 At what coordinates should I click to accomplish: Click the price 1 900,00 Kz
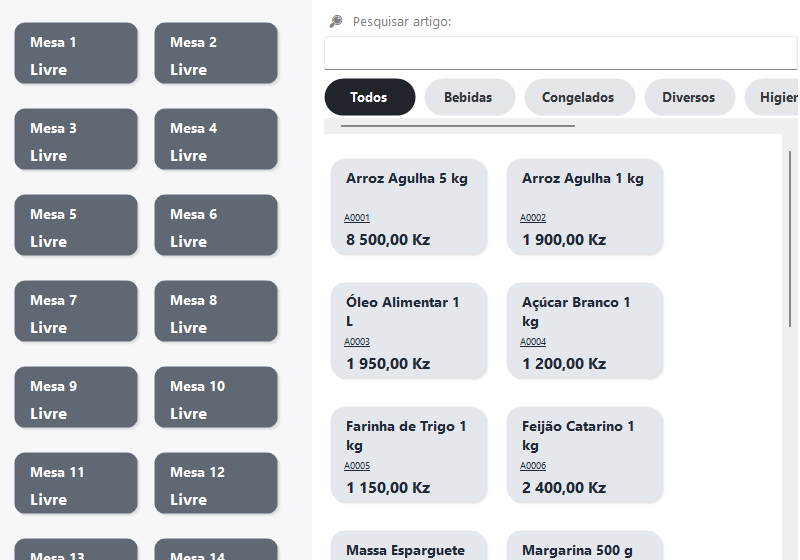click(x=564, y=240)
